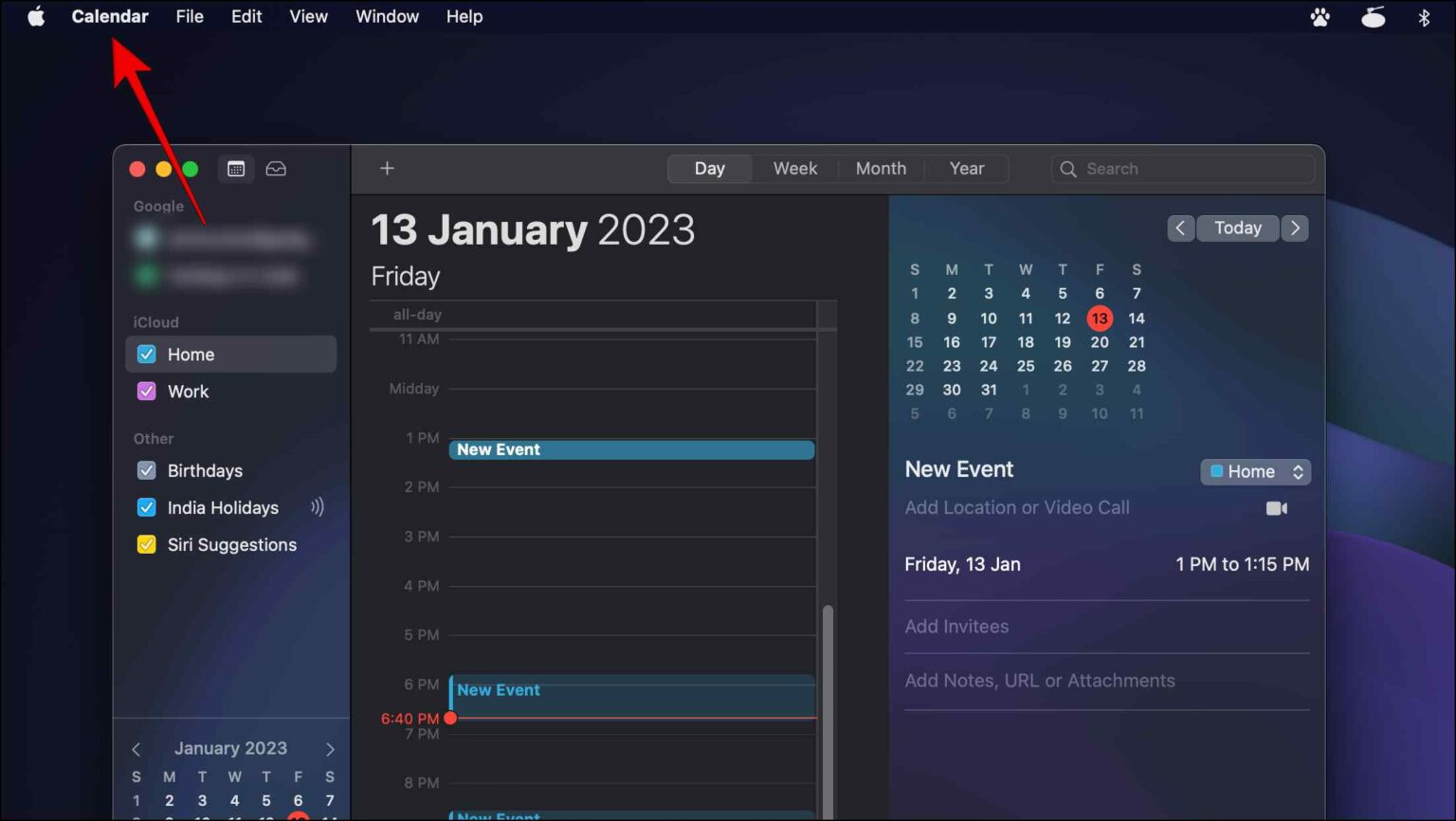Open the video call camera icon
1456x821 pixels.
pyautogui.click(x=1276, y=508)
